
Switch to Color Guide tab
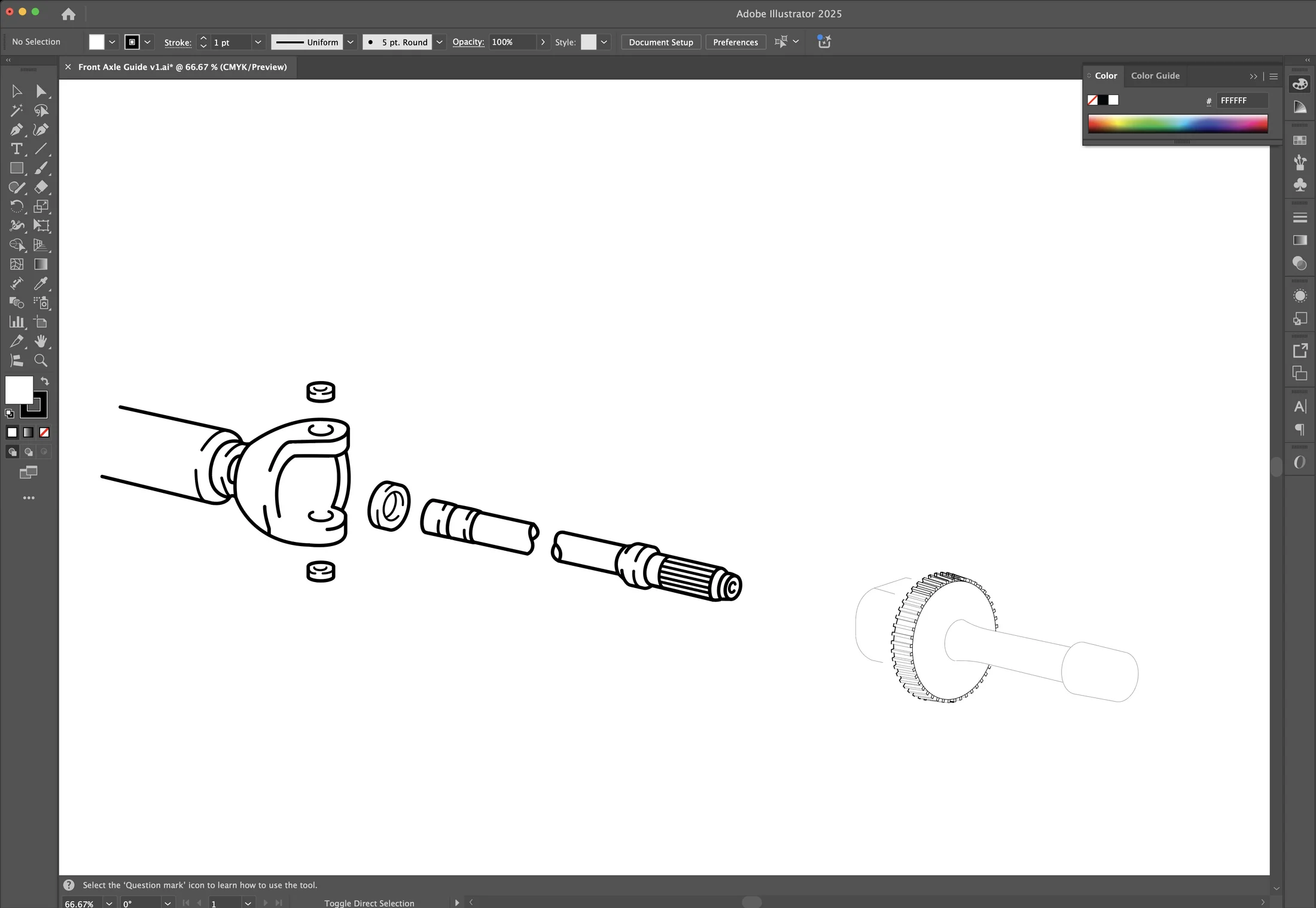[x=1155, y=76]
